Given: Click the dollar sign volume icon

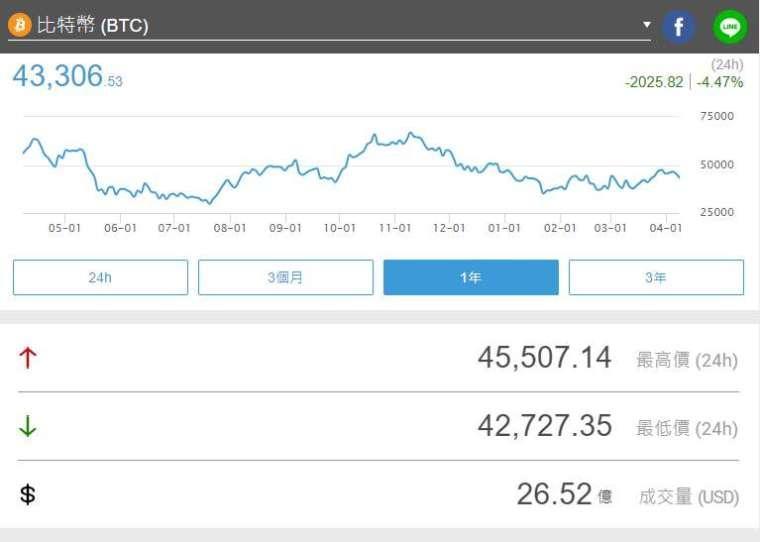Looking at the screenshot, I should coord(28,494).
